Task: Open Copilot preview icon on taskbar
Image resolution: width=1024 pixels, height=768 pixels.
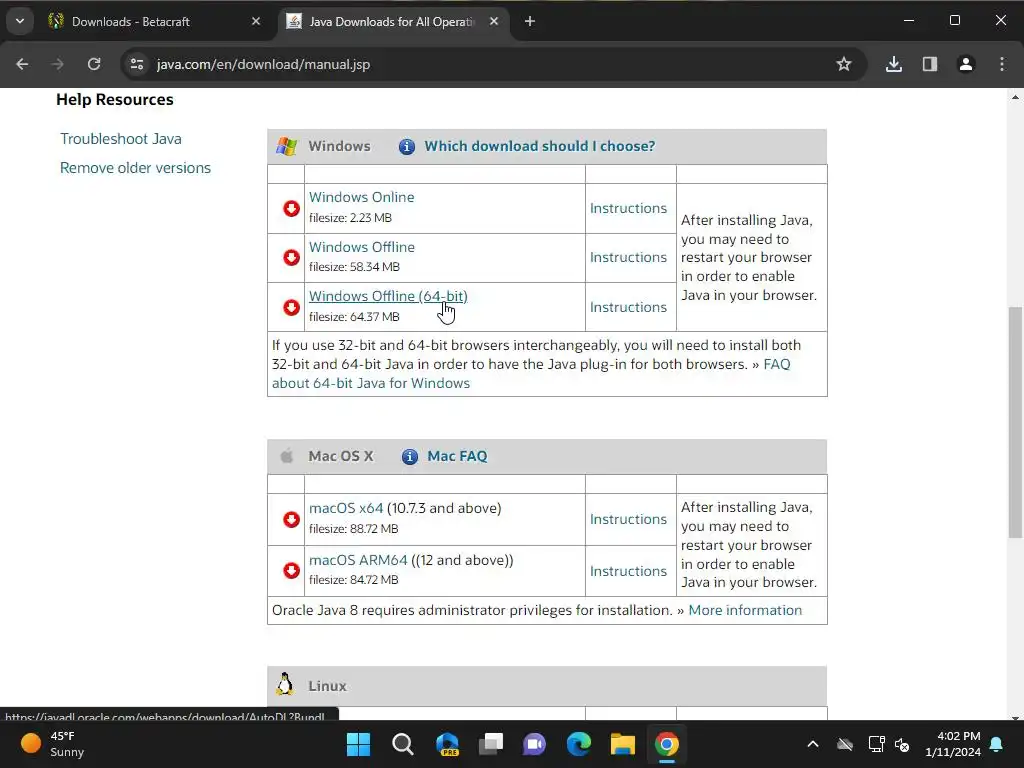Action: [447, 744]
